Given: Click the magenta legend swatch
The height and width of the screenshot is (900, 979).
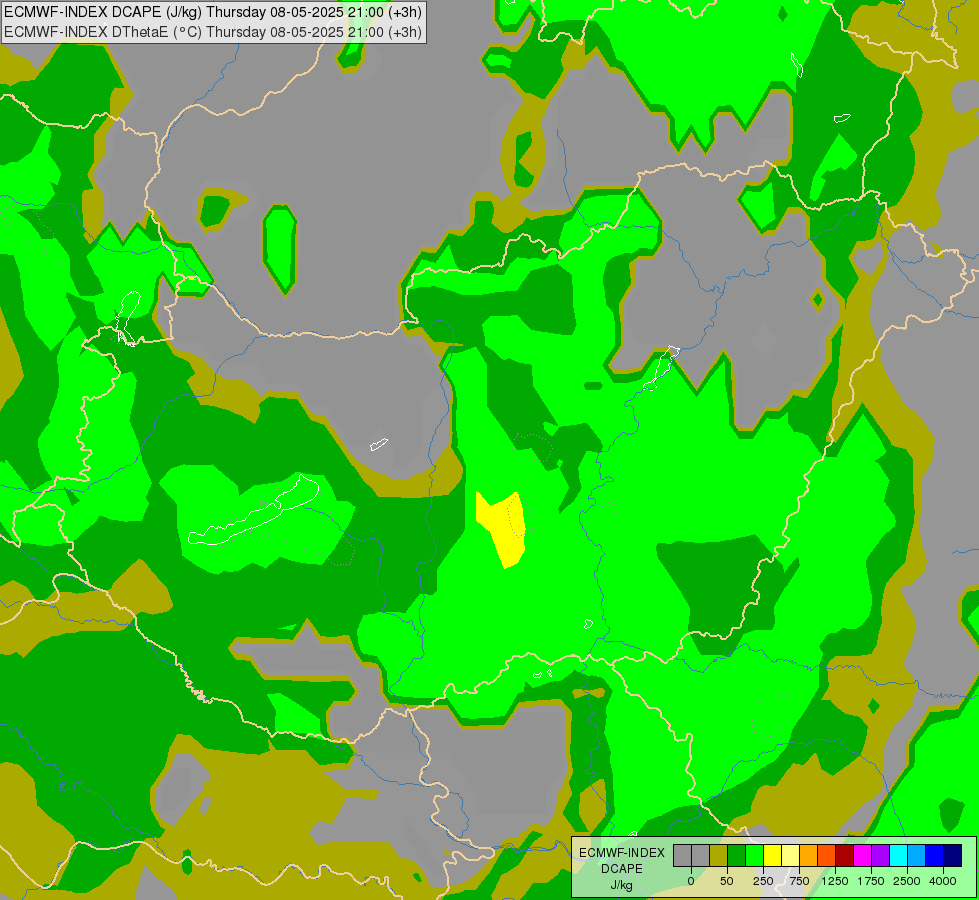Looking at the screenshot, I should pos(862,856).
